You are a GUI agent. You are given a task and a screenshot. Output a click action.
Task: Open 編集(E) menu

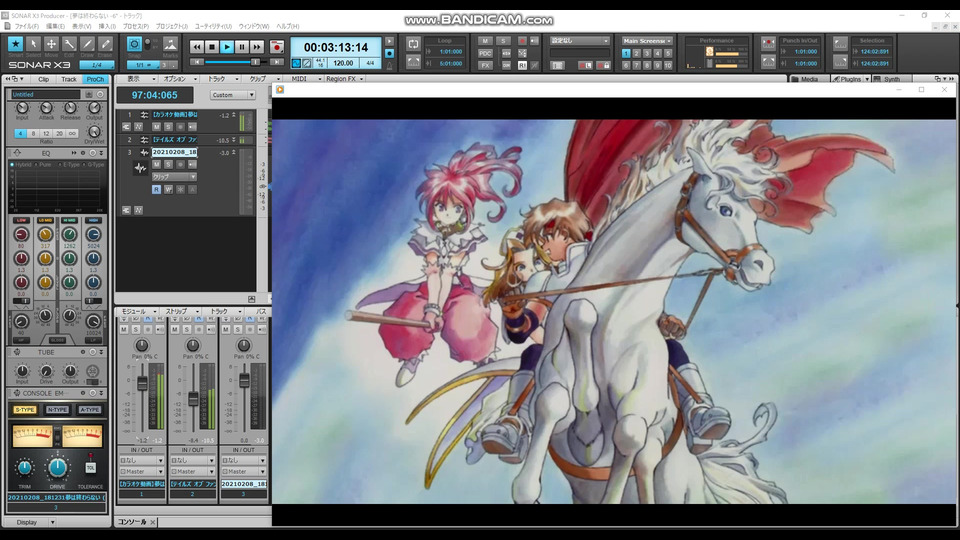55,26
